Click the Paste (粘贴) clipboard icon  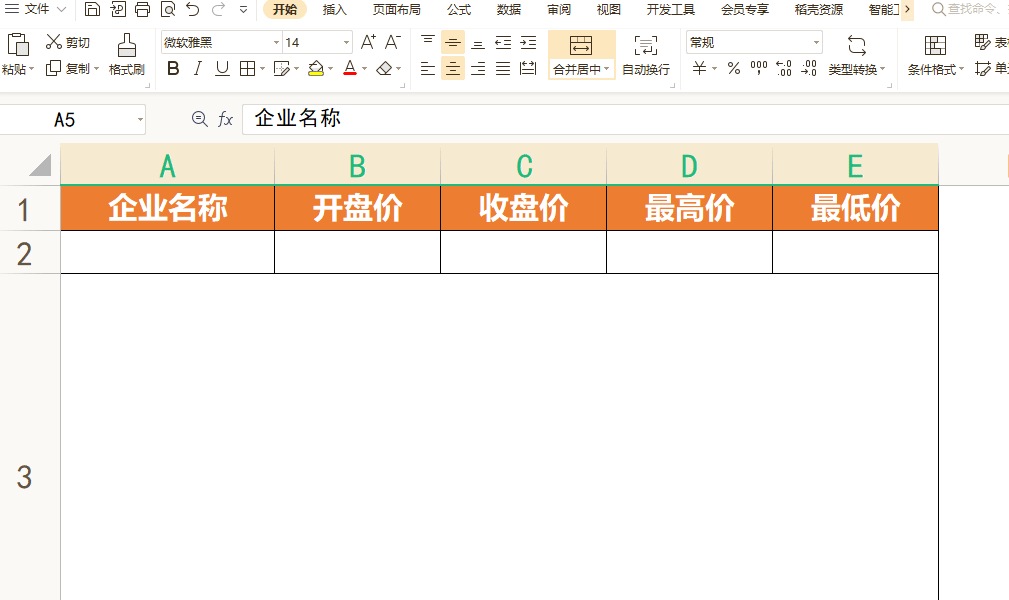point(17,45)
